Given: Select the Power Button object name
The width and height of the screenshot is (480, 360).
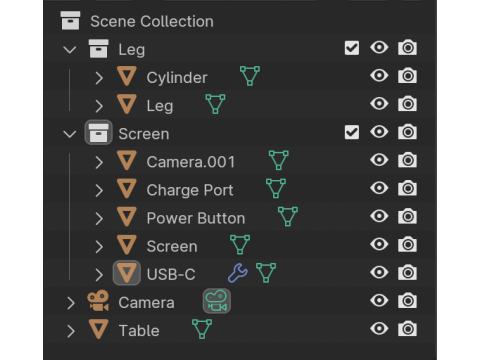Looking at the screenshot, I should pos(196,218).
